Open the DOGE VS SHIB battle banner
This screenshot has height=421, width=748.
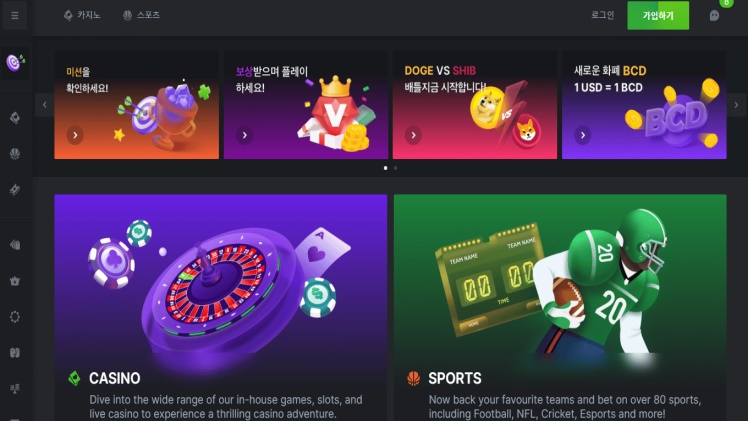point(475,105)
